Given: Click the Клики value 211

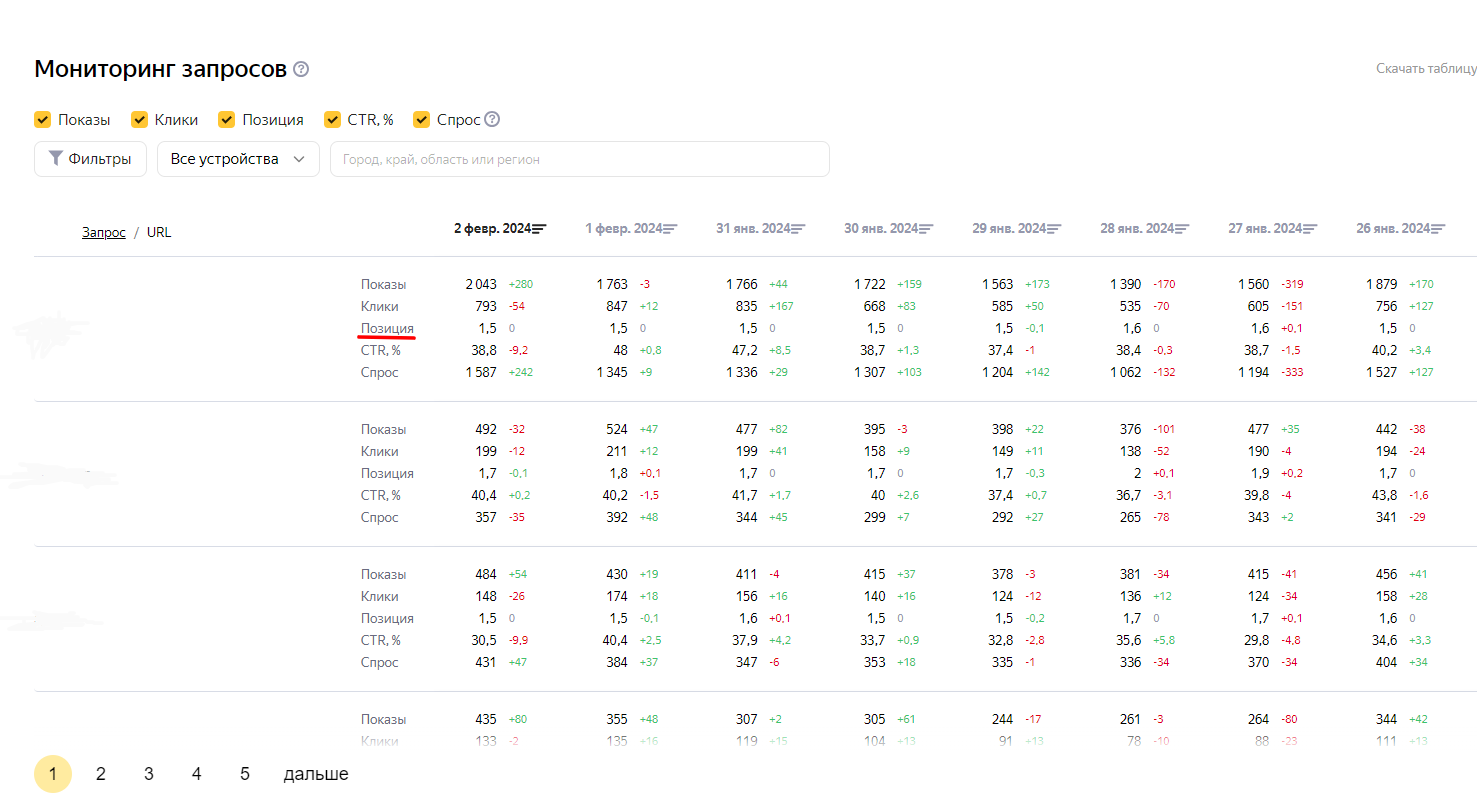Looking at the screenshot, I should point(617,452).
